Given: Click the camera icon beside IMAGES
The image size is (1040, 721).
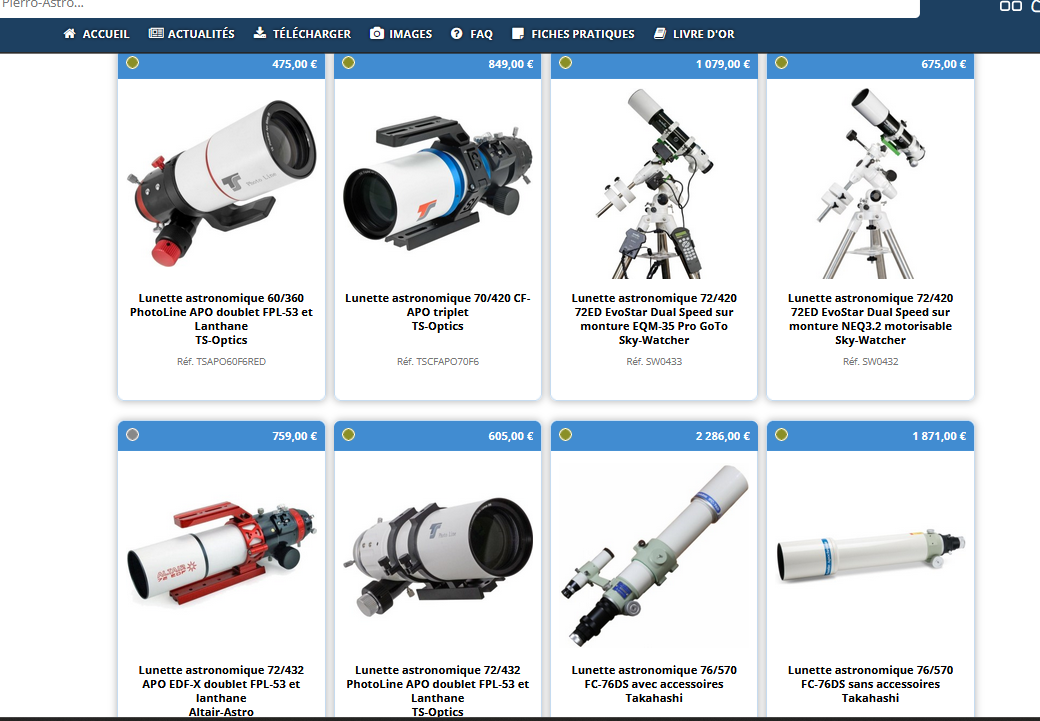Looking at the screenshot, I should (377, 33).
